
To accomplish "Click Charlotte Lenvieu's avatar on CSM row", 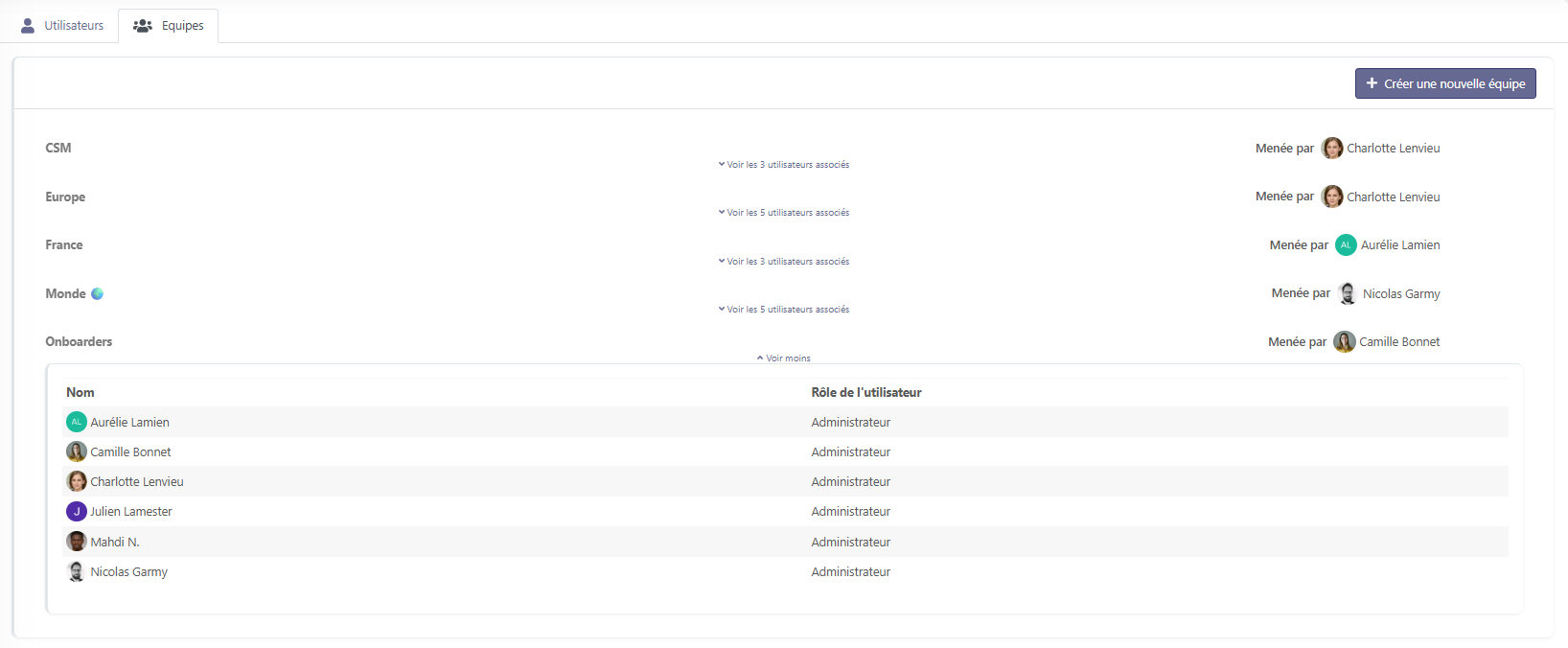I will tap(1331, 149).
